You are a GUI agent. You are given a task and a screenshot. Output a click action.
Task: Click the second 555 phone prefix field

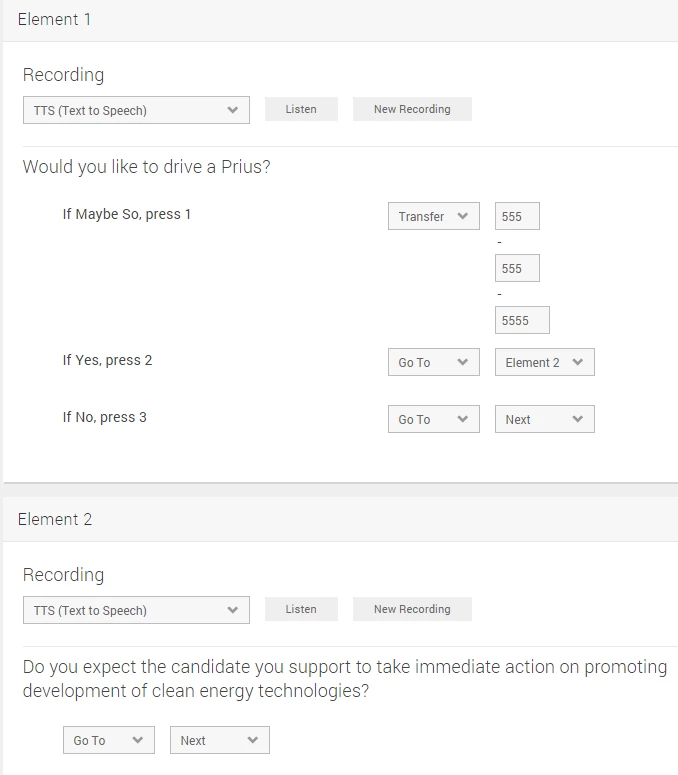pos(517,268)
